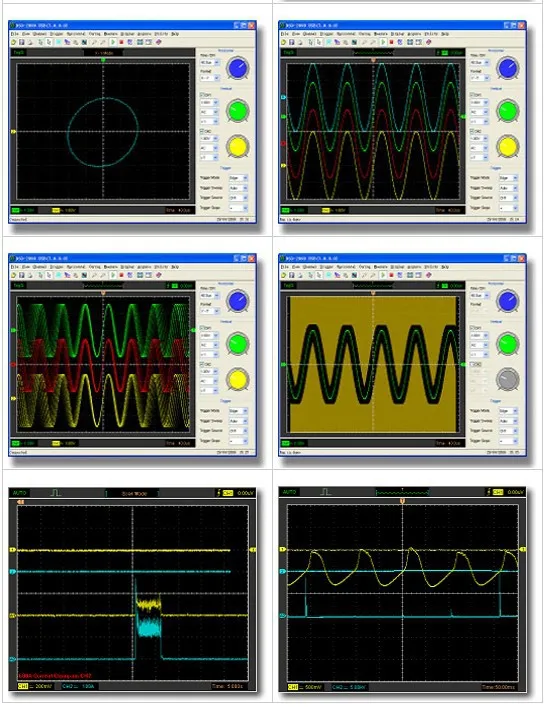
Task: Click the pink diamond toolbar icon in the four-sine-wave window
Action: click(429, 42)
